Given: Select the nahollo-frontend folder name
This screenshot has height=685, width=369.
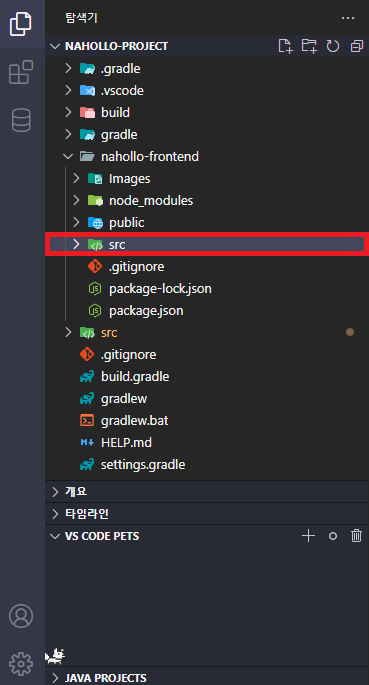Looking at the screenshot, I should pyautogui.click(x=150, y=156).
